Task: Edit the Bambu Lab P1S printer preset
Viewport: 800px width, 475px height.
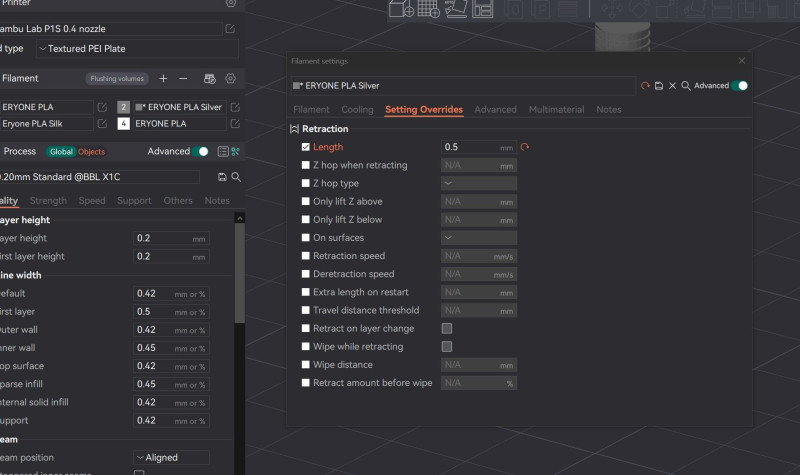Action: point(230,29)
